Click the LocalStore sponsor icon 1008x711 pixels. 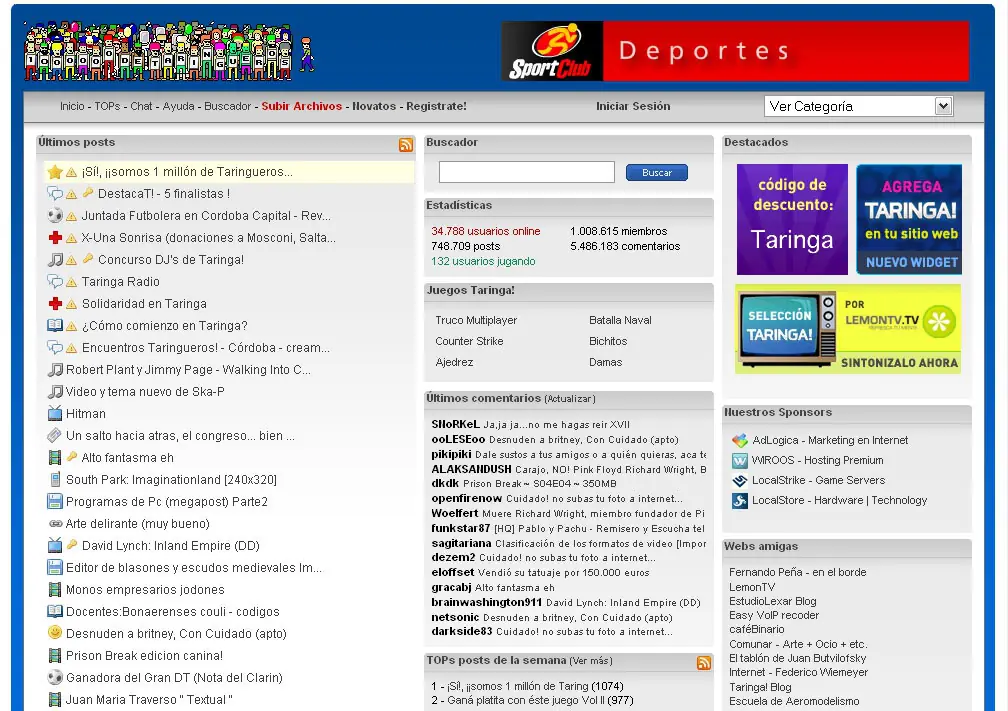(740, 500)
